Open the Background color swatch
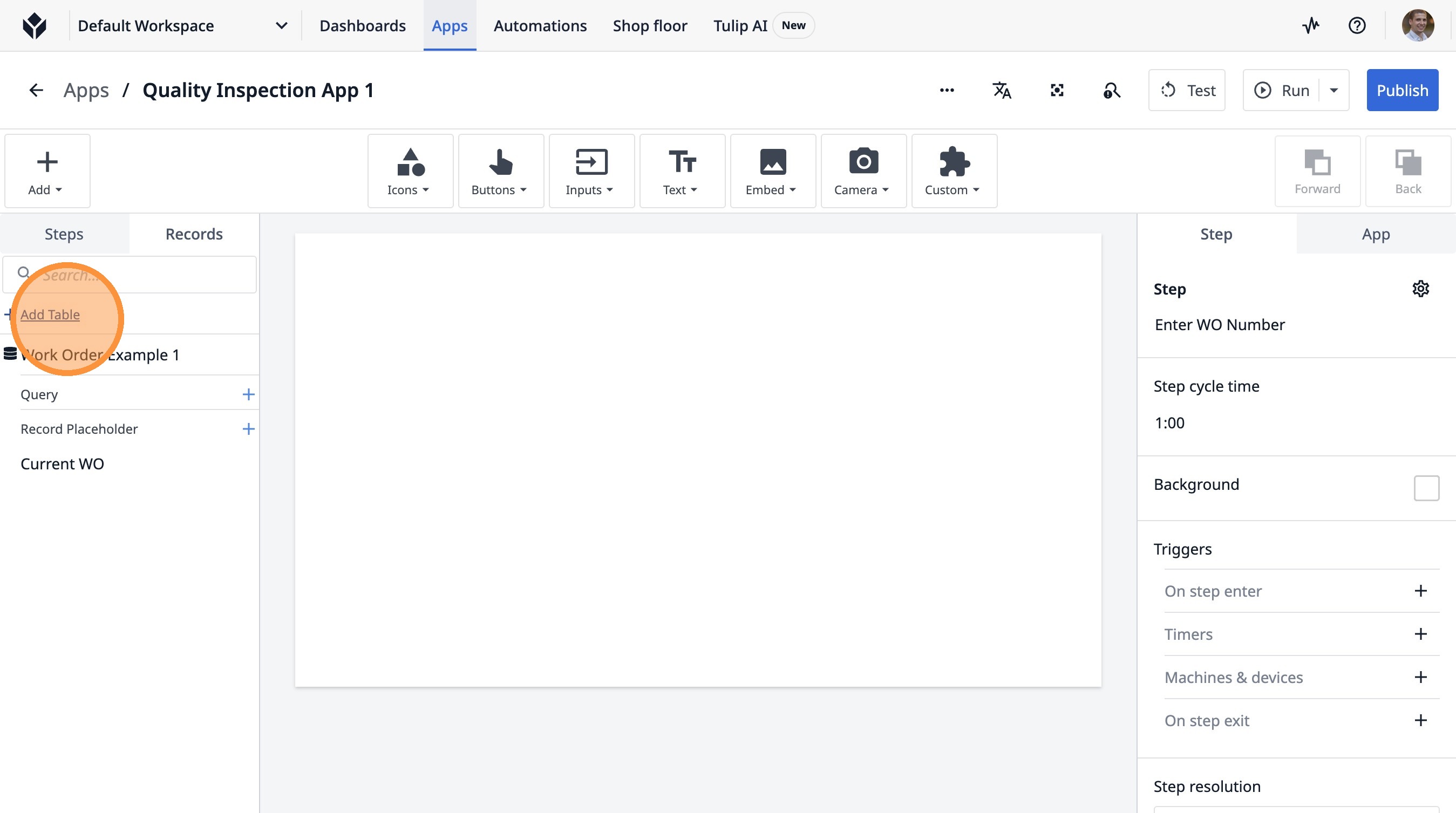1456x813 pixels. (x=1426, y=488)
